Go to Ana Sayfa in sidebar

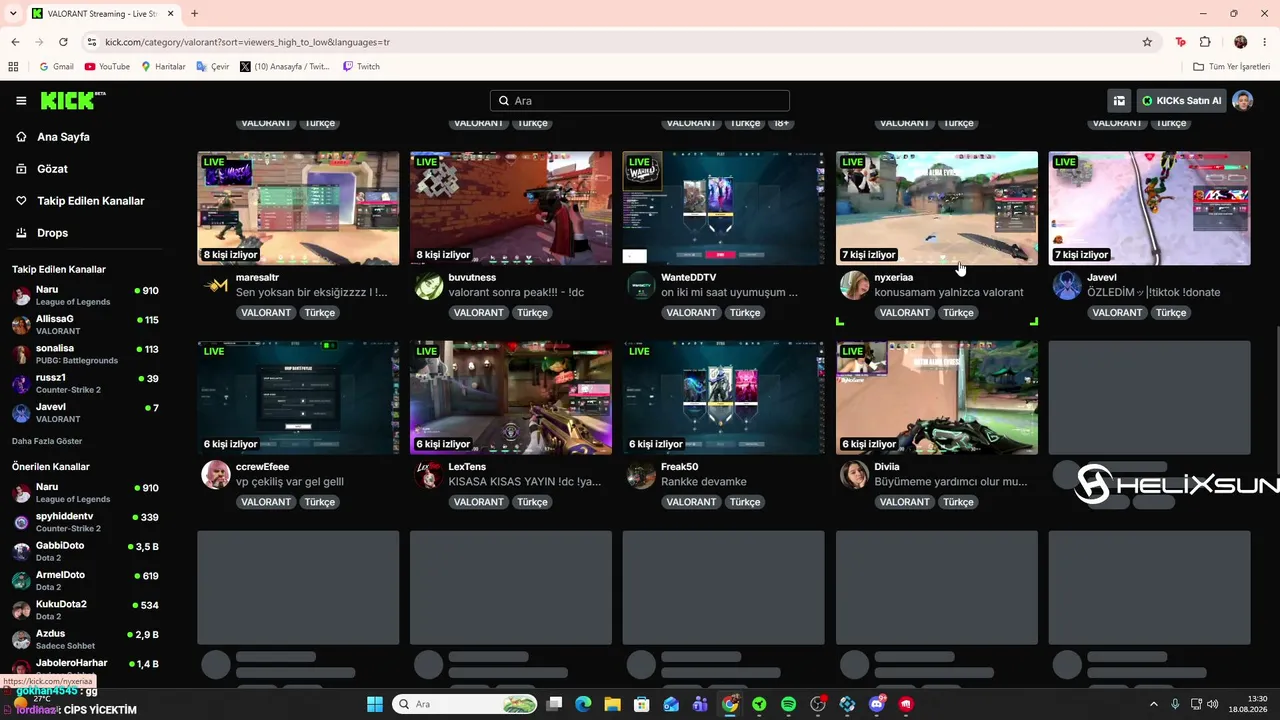coord(63,137)
